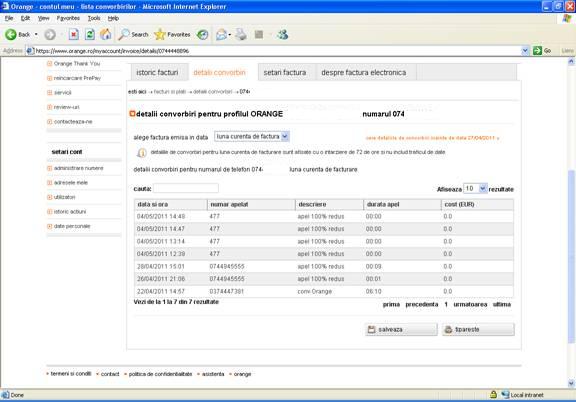Sort by durata apel column

(x=402, y=204)
